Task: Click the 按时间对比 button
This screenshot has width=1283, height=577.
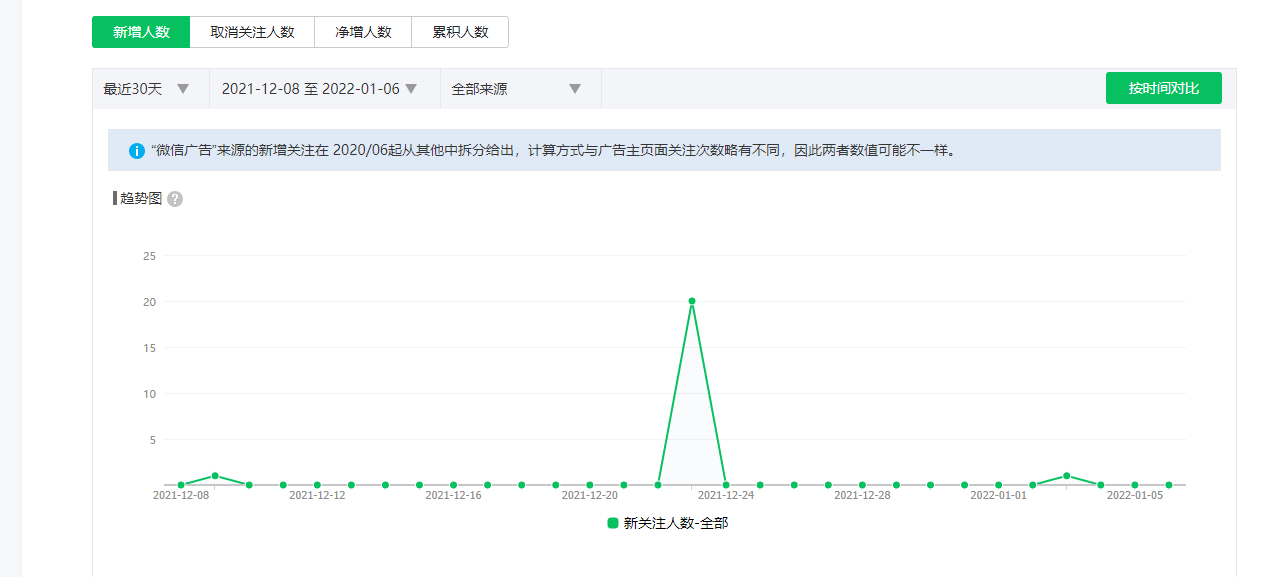Action: (1163, 88)
